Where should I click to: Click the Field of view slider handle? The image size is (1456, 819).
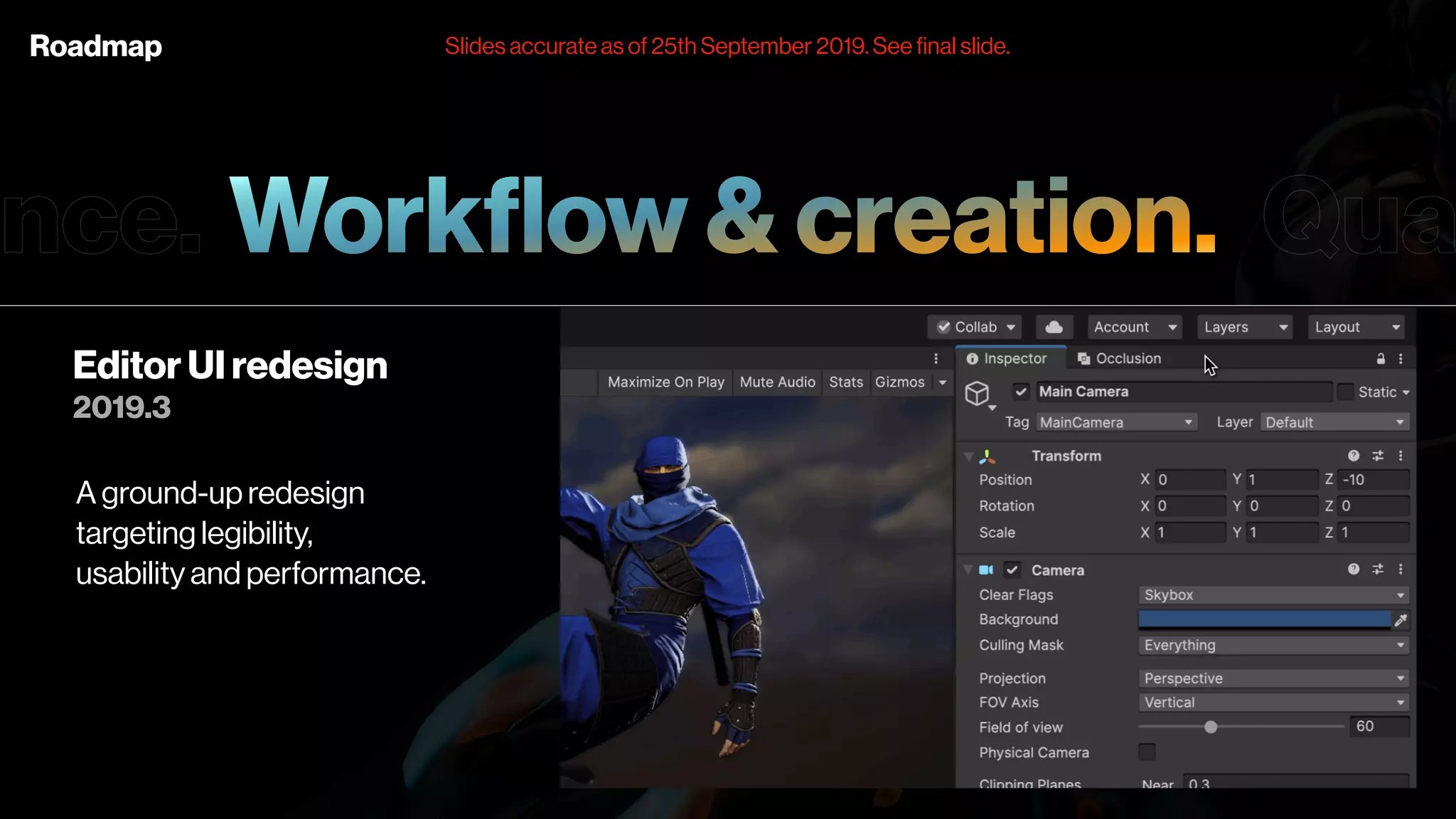[x=1211, y=727]
